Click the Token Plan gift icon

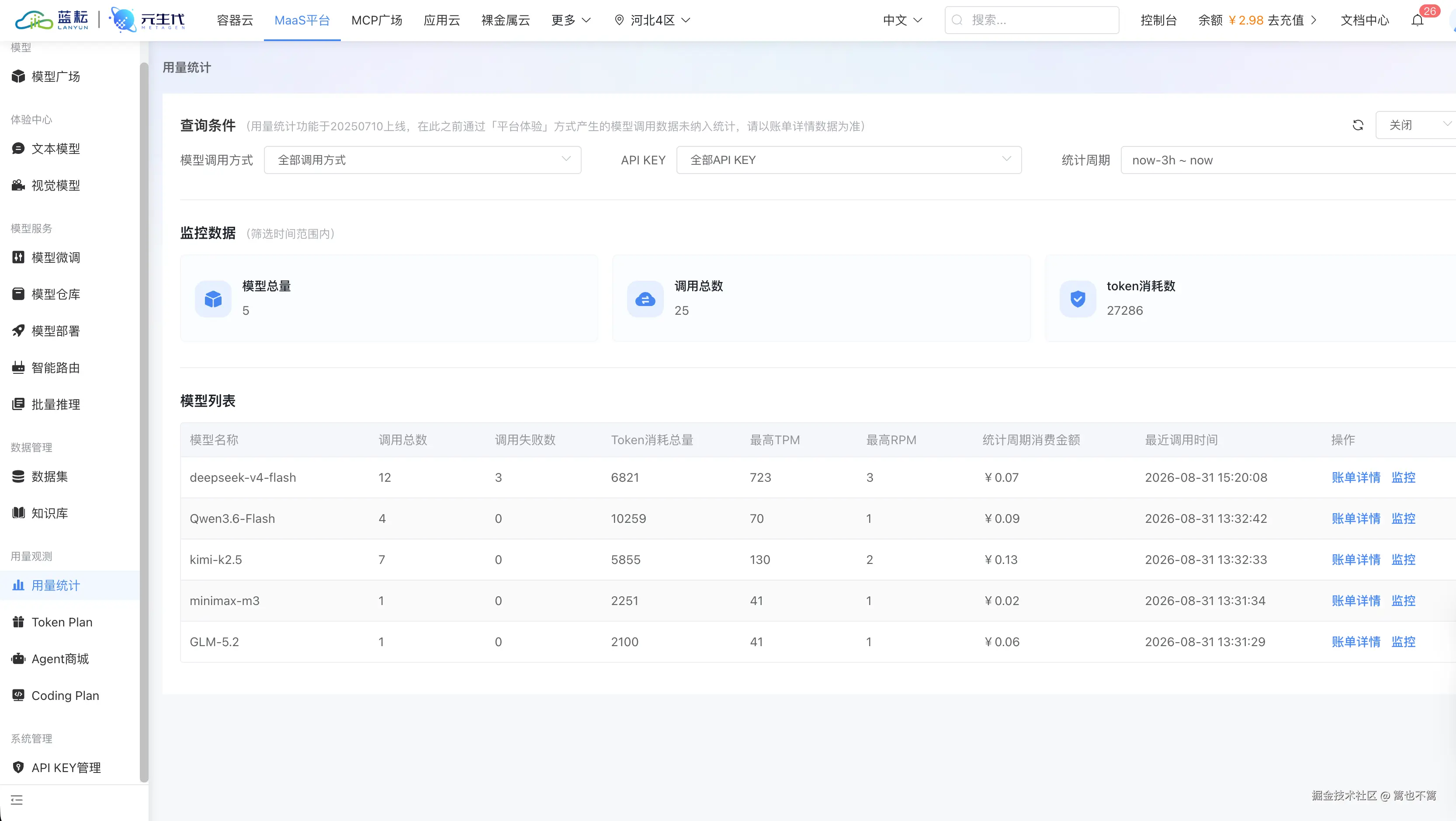pyautogui.click(x=19, y=622)
